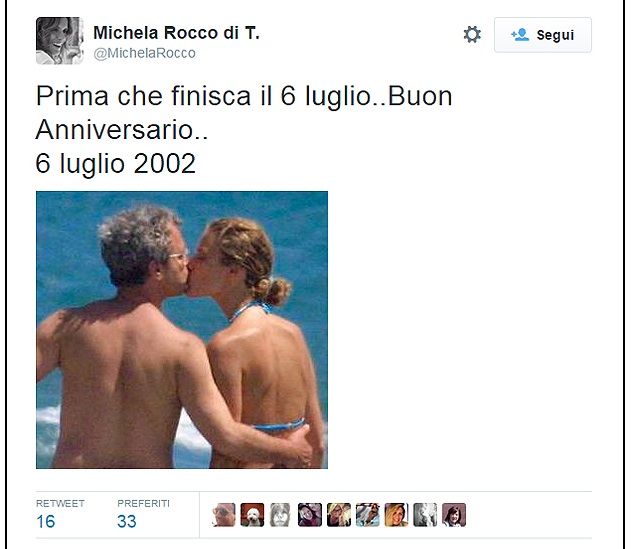Open the smiling blonde woman avatar

click(x=396, y=515)
